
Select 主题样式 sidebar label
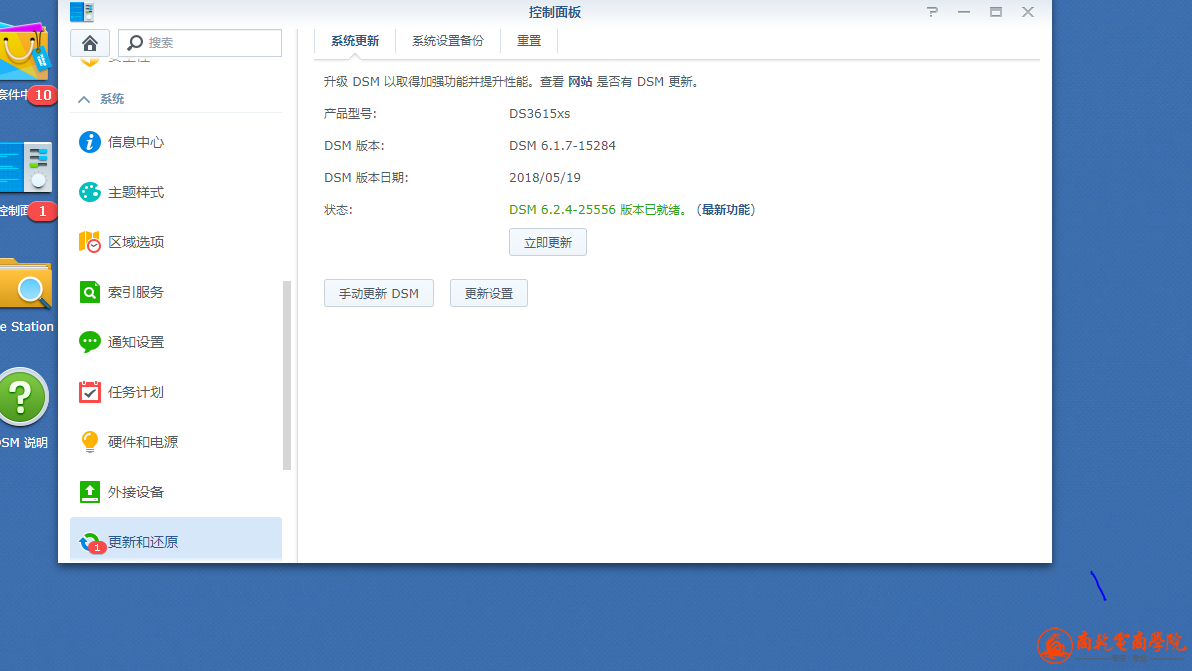click(136, 192)
